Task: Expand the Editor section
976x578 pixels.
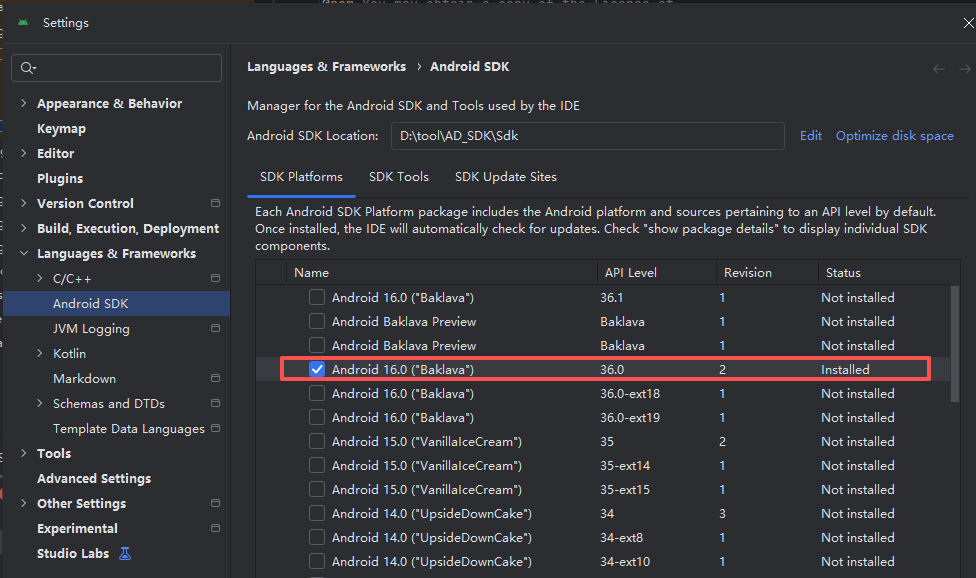Action: click(24, 153)
